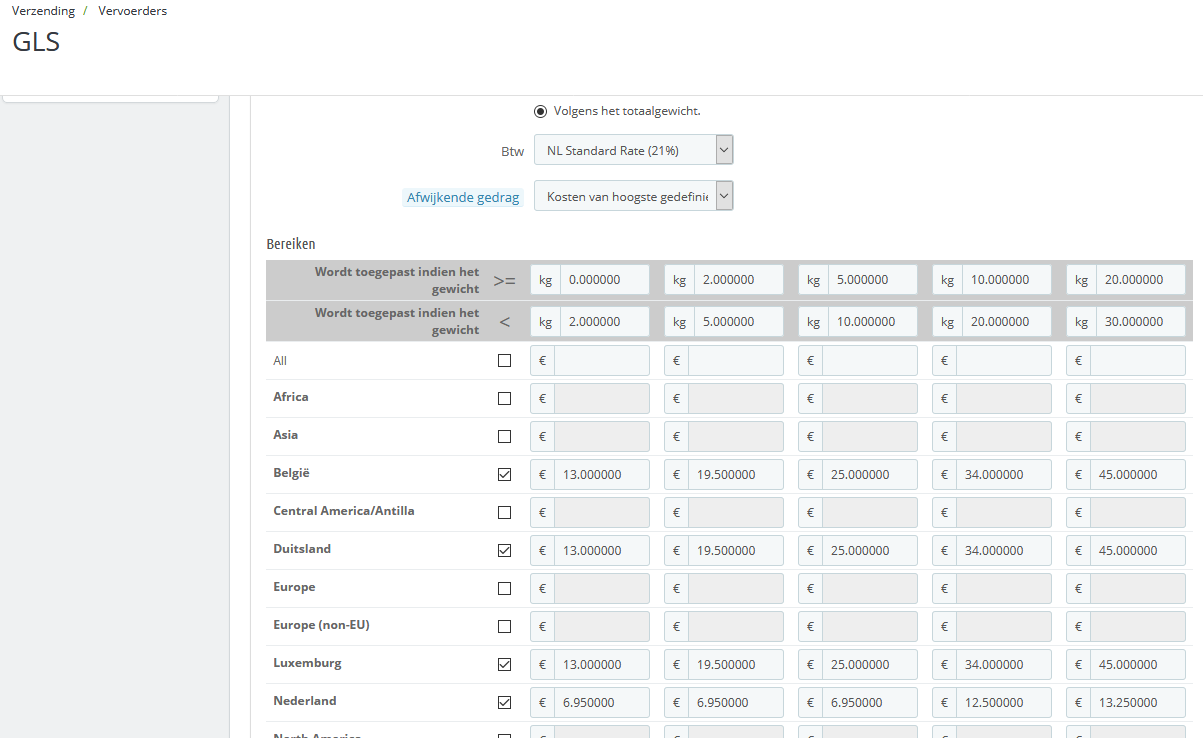Click the GLS page title
This screenshot has height=738, width=1203.
coord(36,43)
